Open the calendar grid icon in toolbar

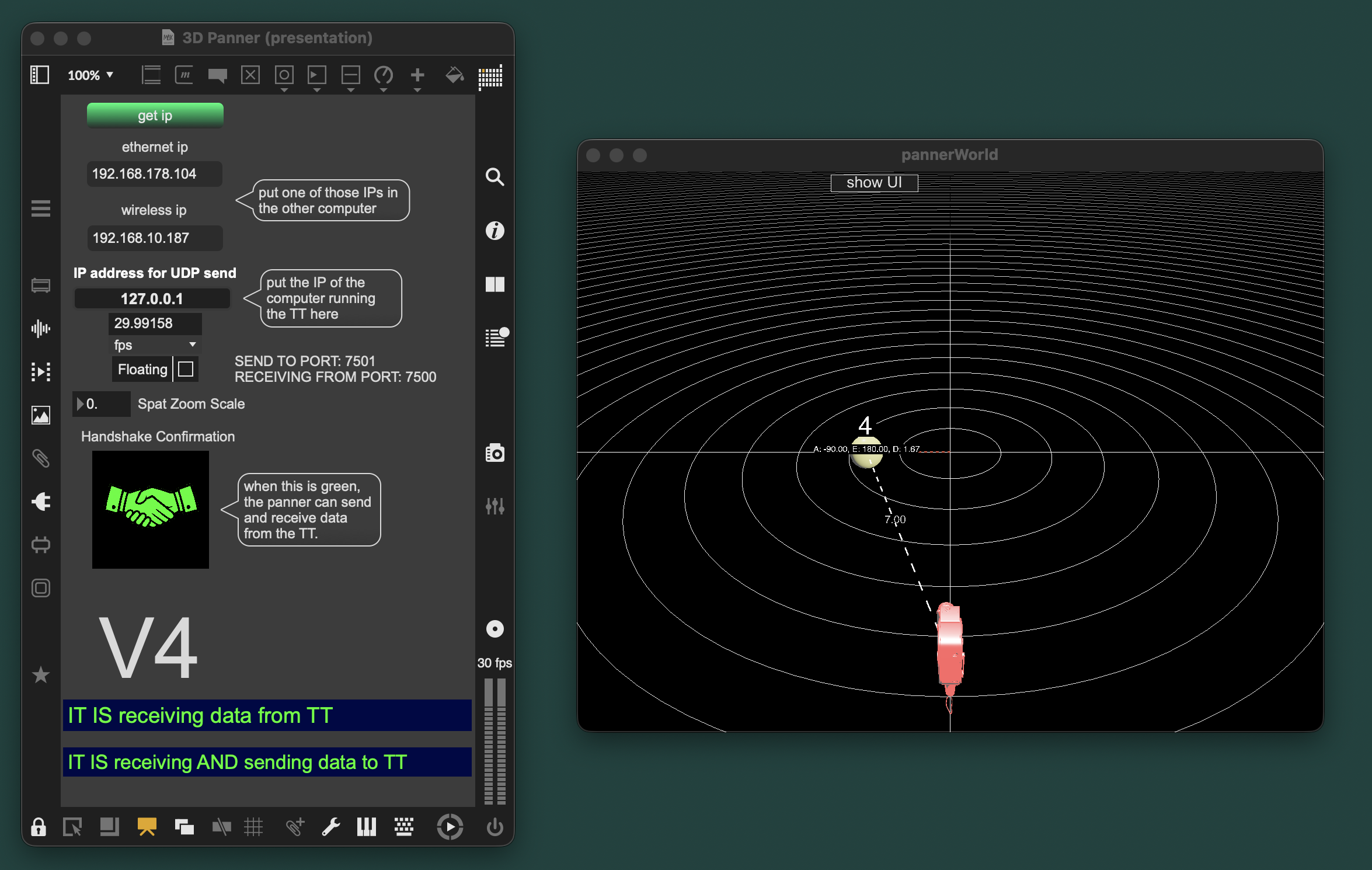[490, 76]
